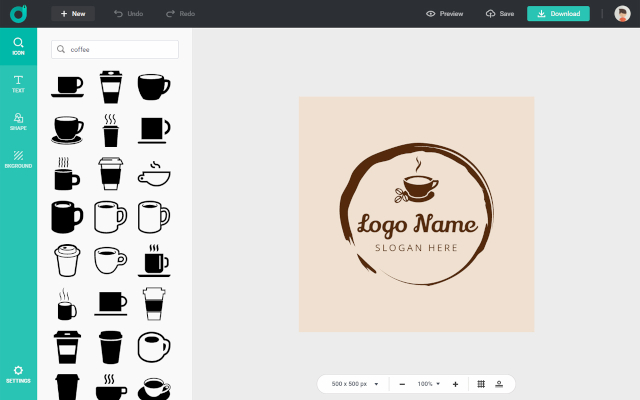Image resolution: width=640 pixels, height=400 pixels.
Task: Preview the logo design
Action: (x=444, y=13)
